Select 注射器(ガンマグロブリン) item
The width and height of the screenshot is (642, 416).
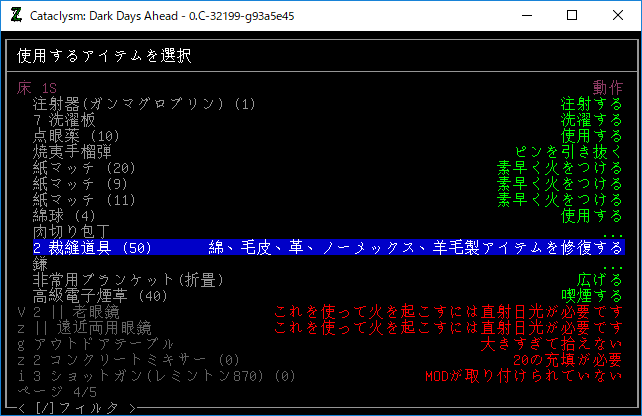pos(144,103)
